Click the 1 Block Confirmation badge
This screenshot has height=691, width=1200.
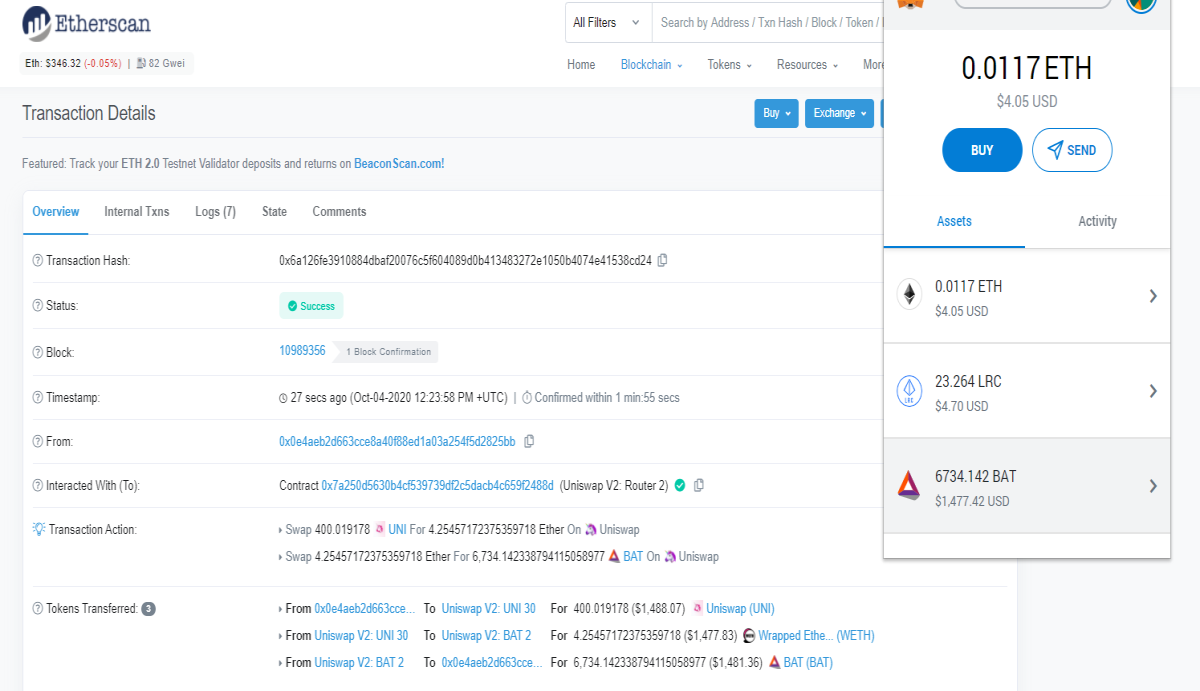(388, 352)
